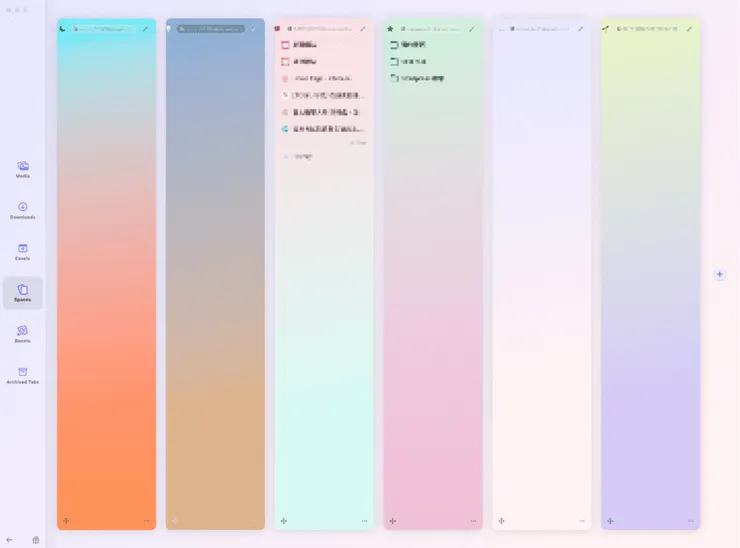Edit green-pink space with pencil icon
The height and width of the screenshot is (548, 740).
click(472, 29)
